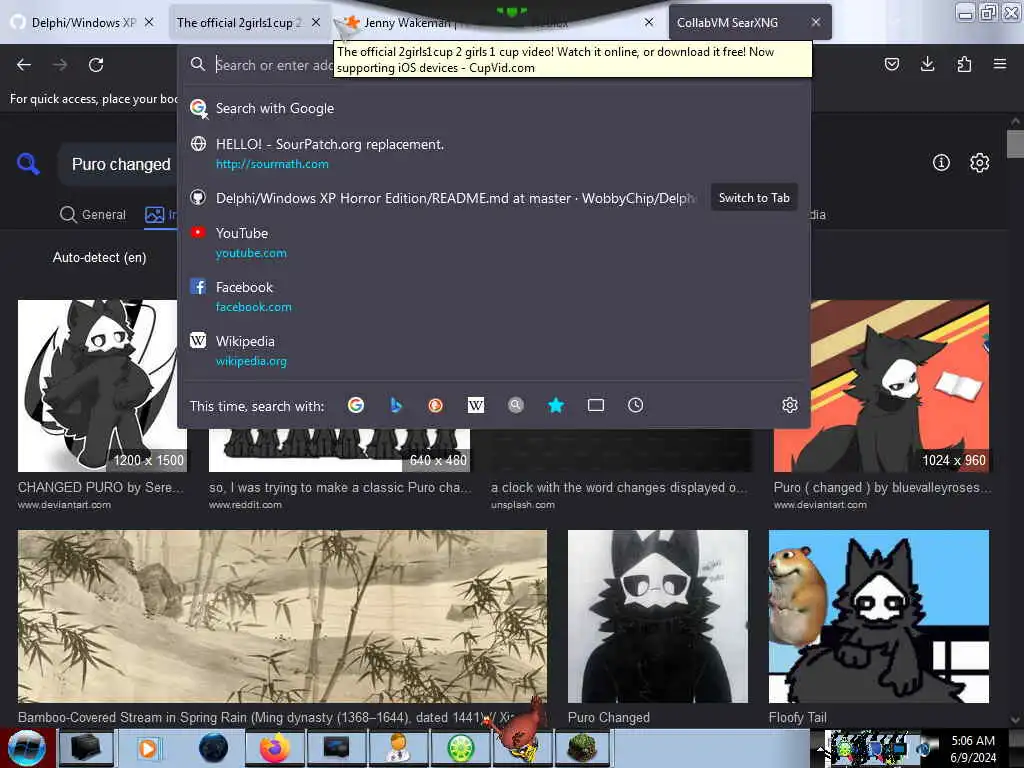Open the HELLO! SourPatch.org replacement suggestion
Viewport: 1024px width, 768px height.
[494, 153]
